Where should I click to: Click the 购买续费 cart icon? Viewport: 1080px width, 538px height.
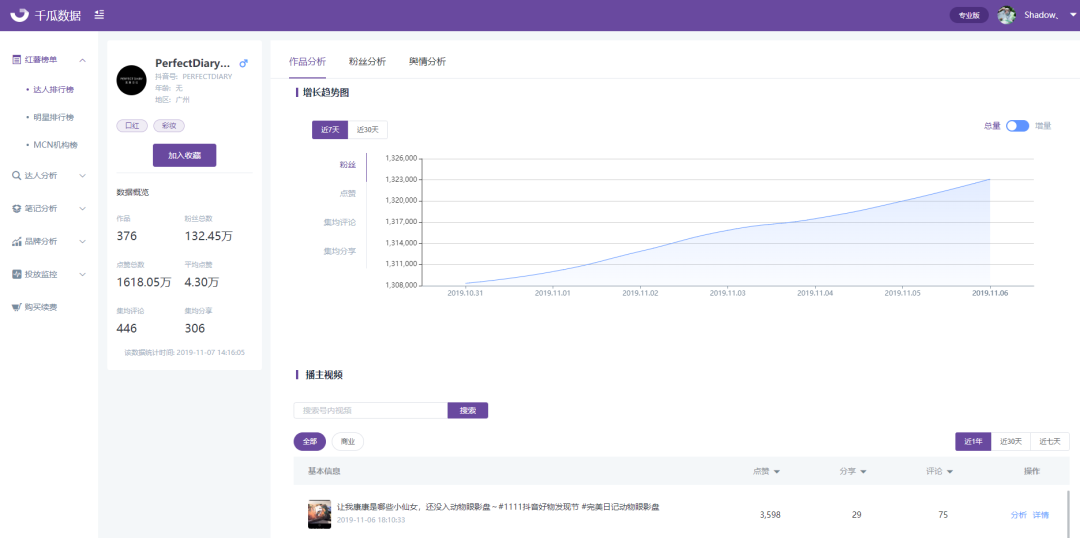point(17,307)
